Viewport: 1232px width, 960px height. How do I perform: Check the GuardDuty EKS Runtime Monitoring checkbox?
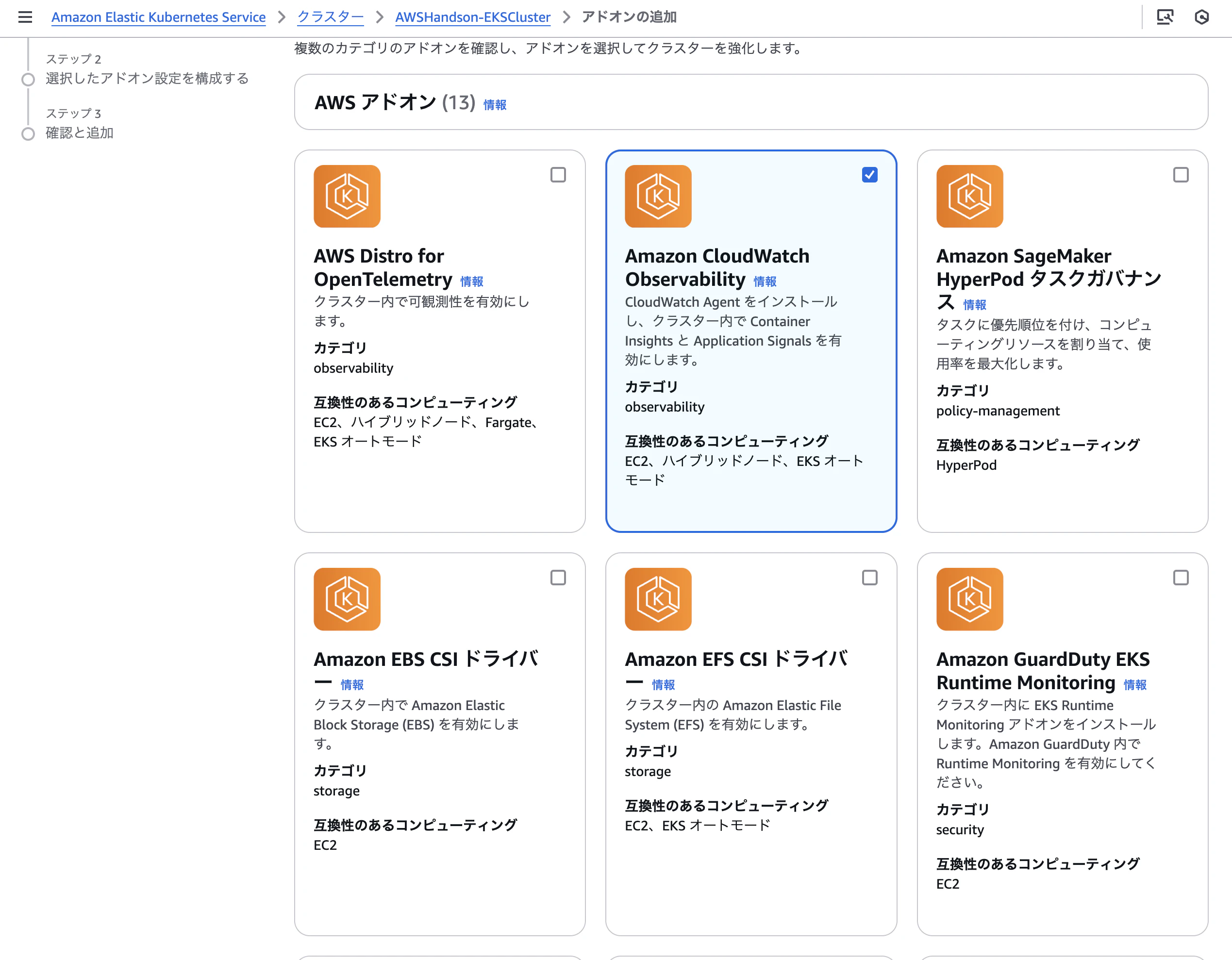coord(1181,578)
